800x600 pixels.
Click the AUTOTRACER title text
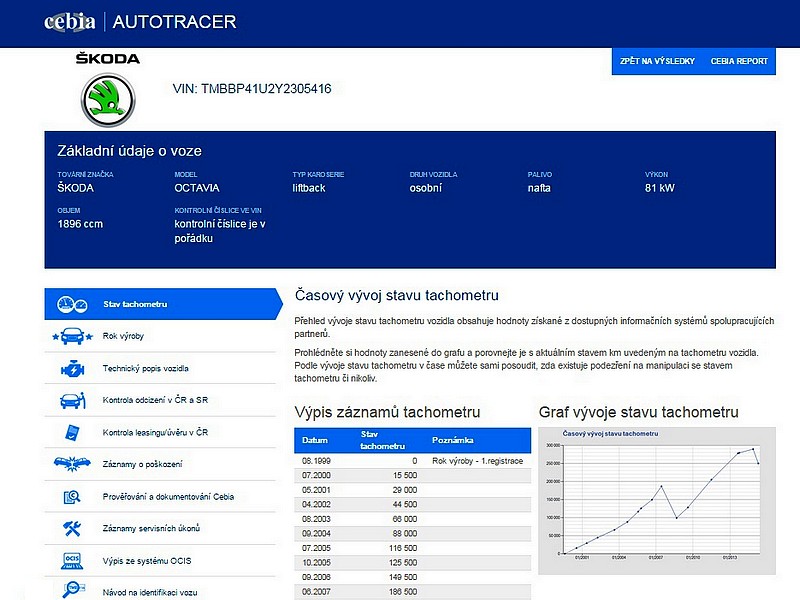click(x=174, y=22)
